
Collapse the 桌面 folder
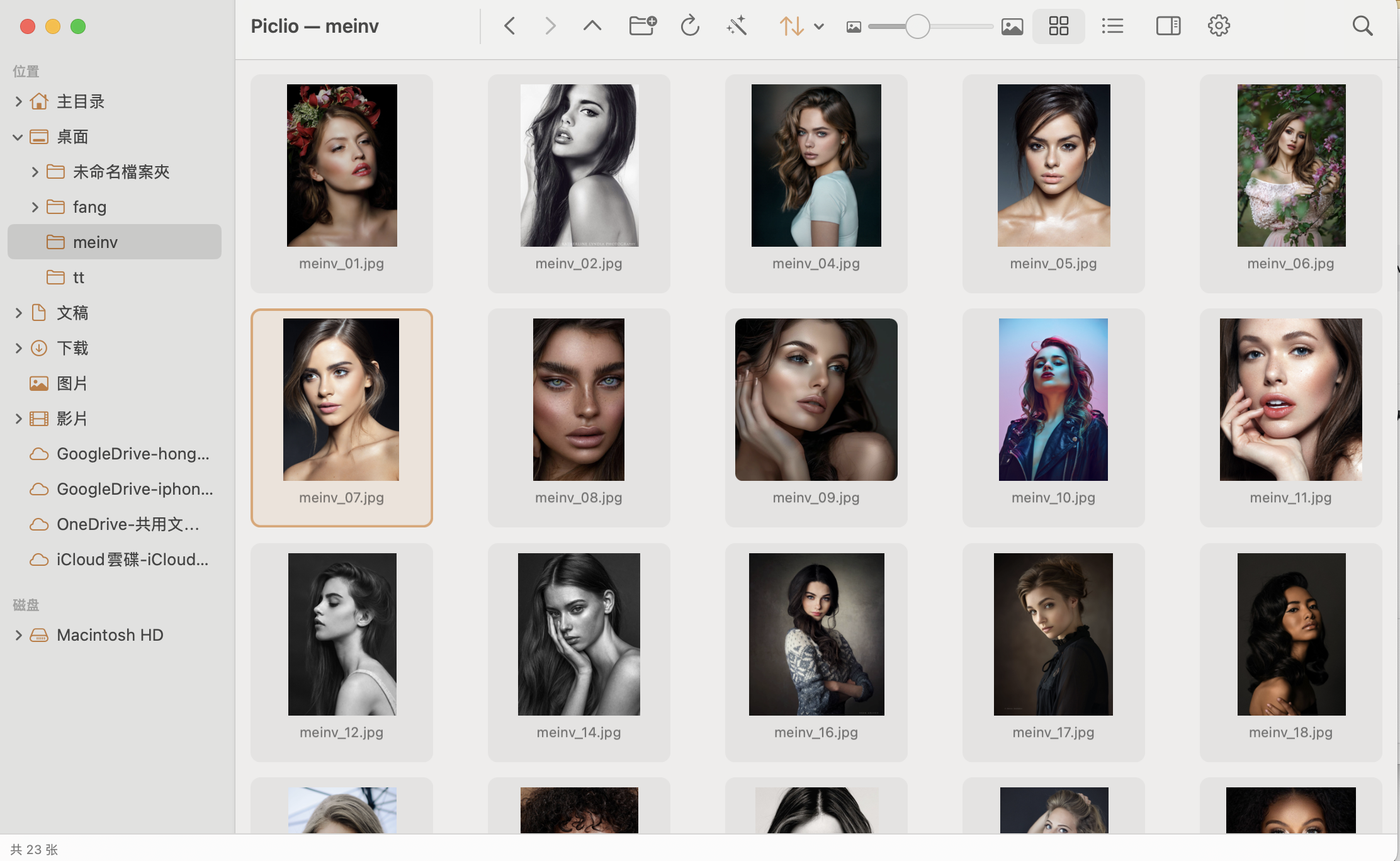tap(18, 137)
